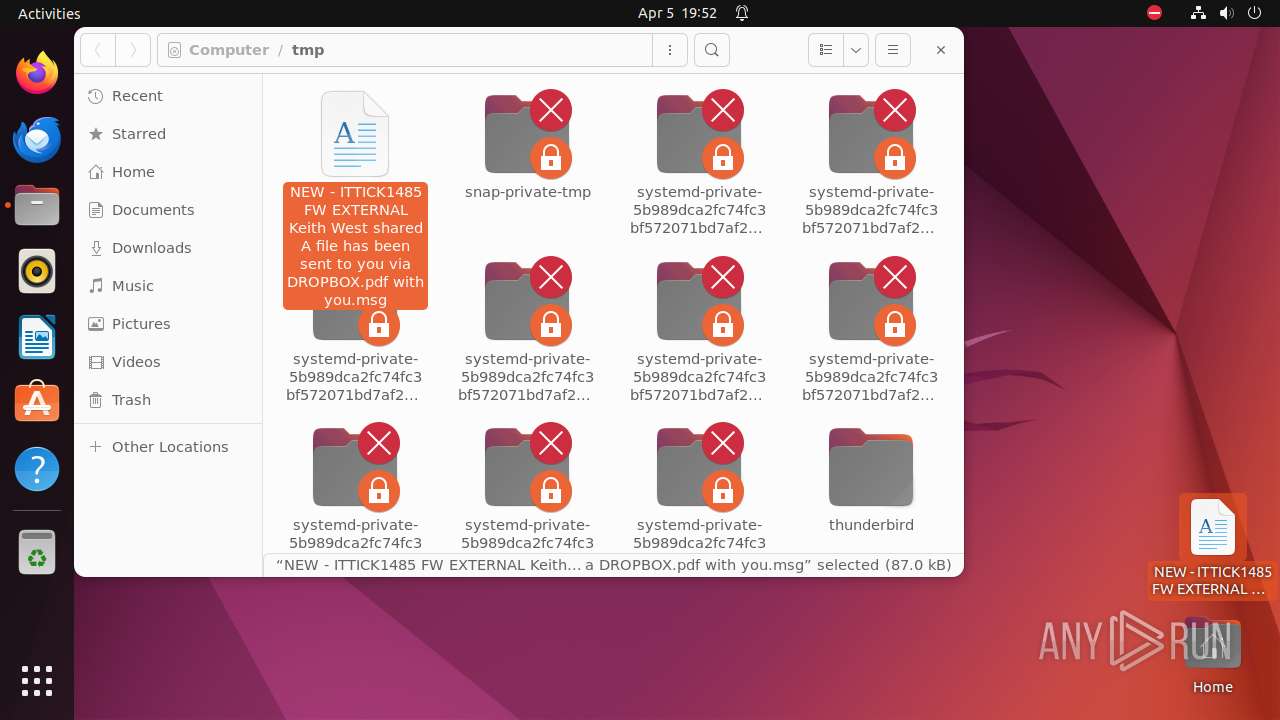Viewport: 1280px width, 720px height.
Task: Open the desktop .msg file icon
Action: 1212,527
